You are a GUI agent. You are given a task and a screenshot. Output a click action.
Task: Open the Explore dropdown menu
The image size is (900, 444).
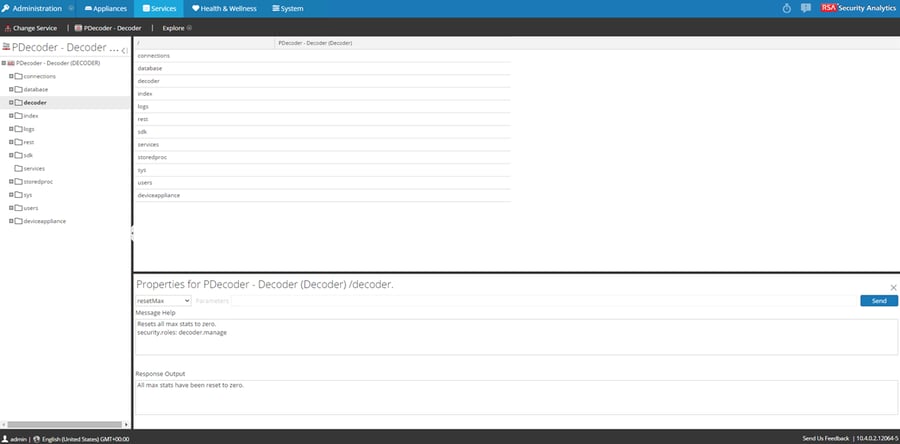[x=177, y=28]
